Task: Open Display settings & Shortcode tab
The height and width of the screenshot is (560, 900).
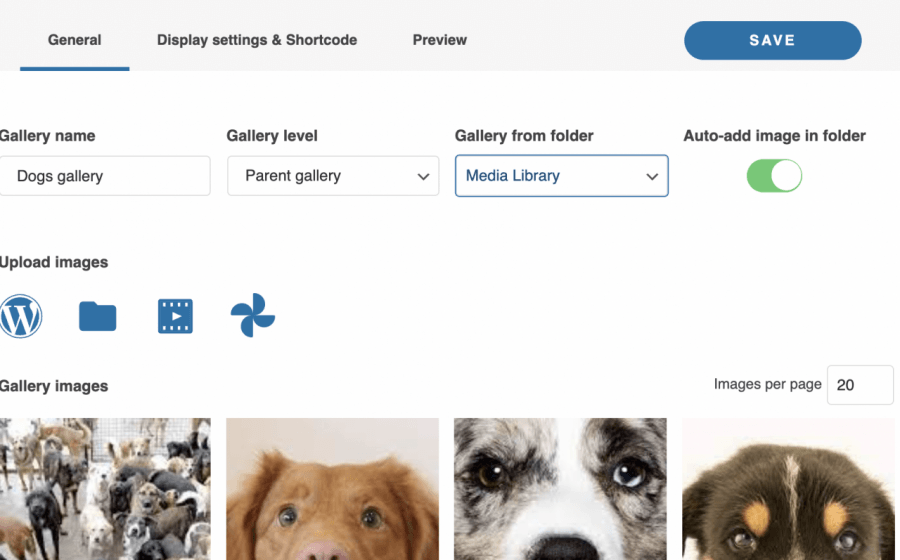Action: point(257,40)
